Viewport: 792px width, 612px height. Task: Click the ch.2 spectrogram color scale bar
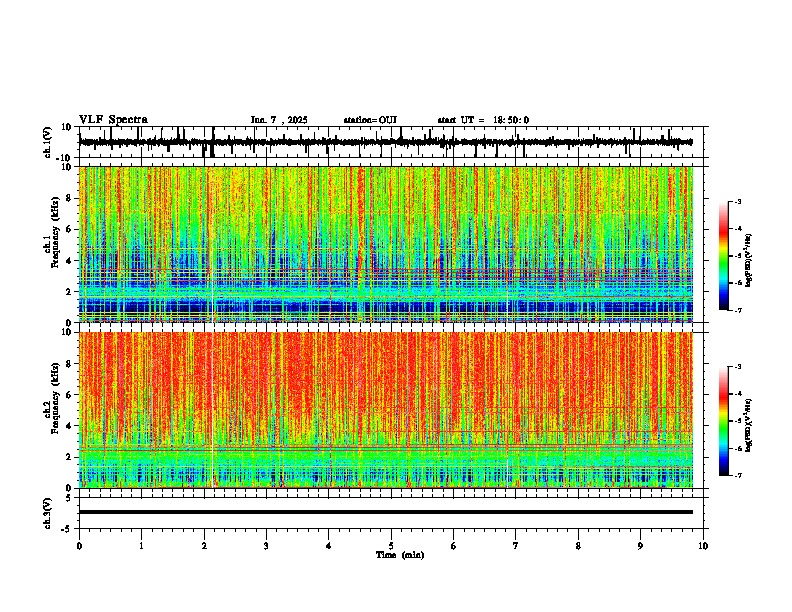[x=724, y=421]
